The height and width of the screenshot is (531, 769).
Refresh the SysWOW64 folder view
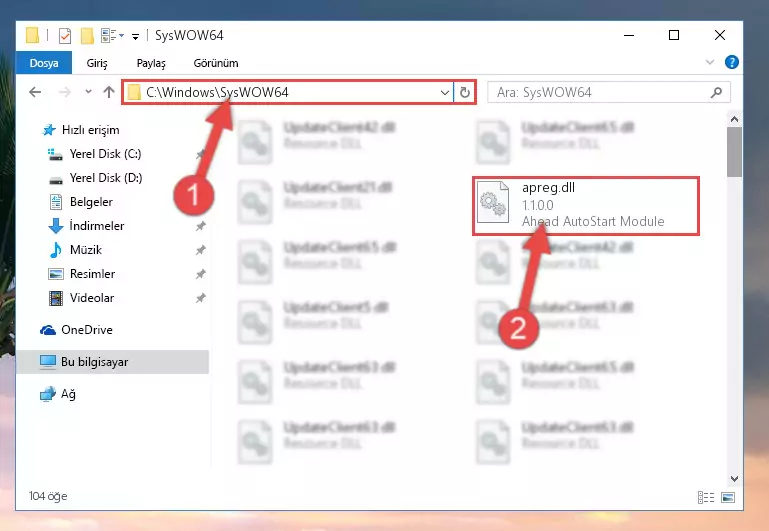coord(464,92)
